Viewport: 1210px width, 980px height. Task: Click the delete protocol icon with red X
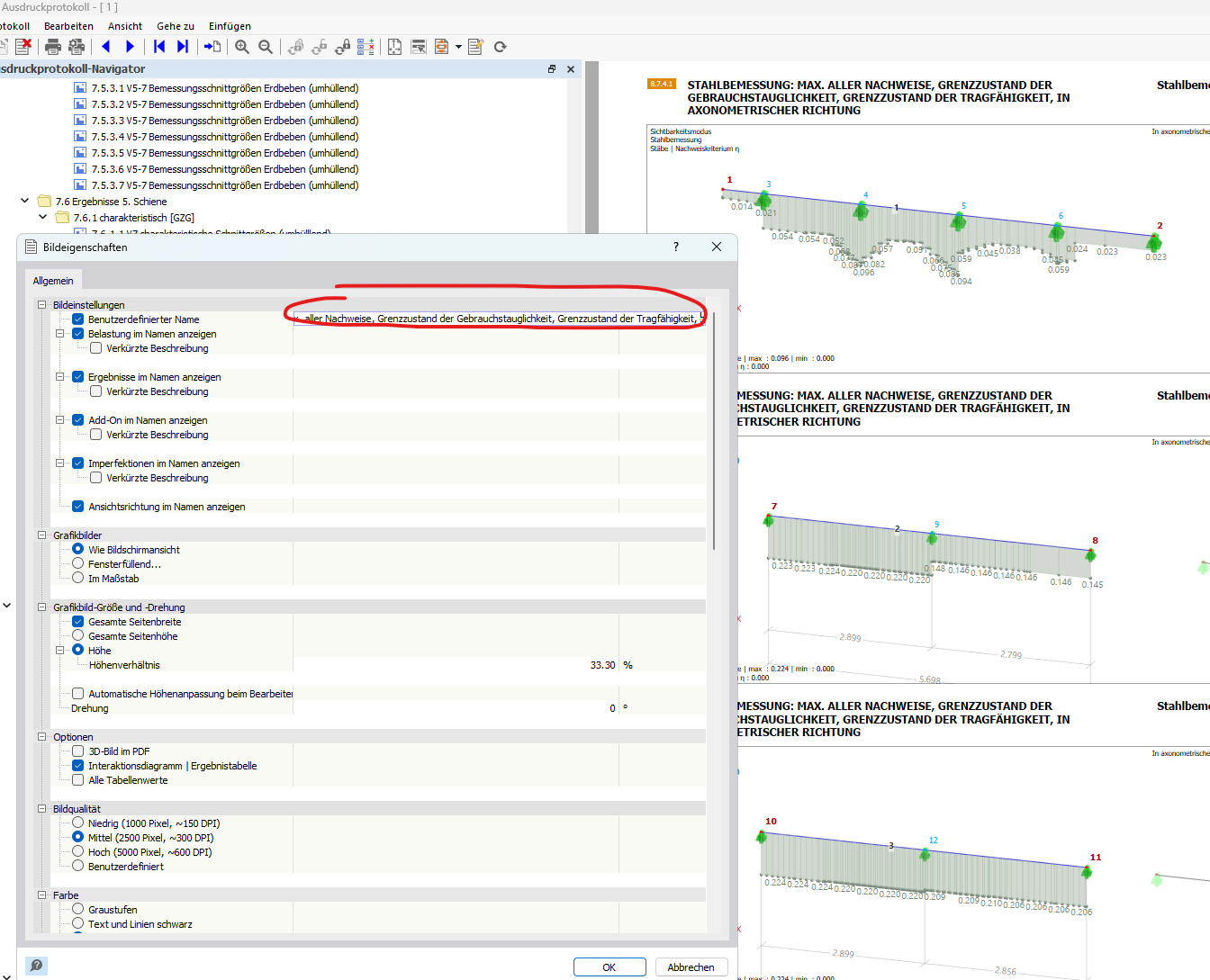pyautogui.click(x=23, y=47)
